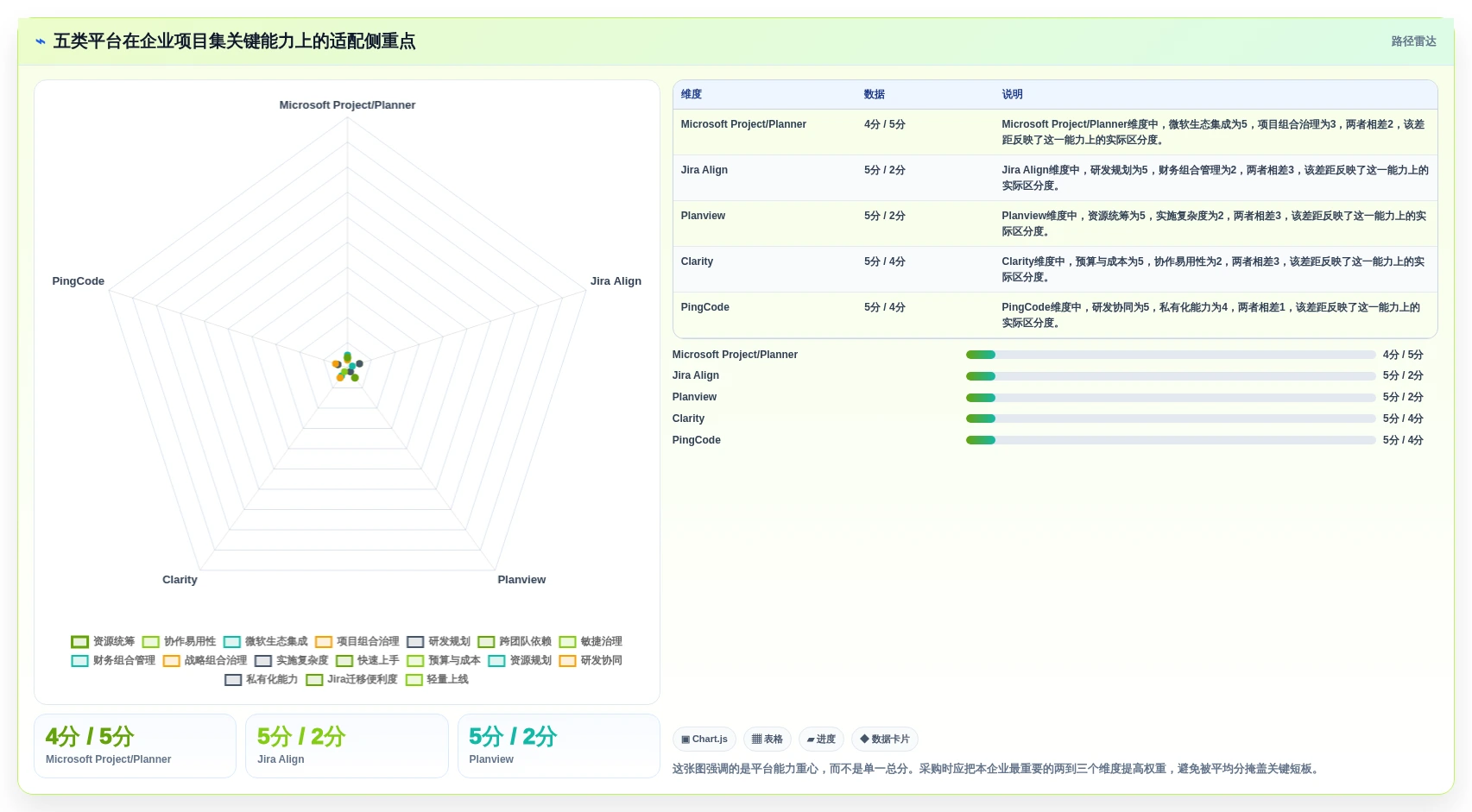
Task: Click the Clarity description mentioning 预算与成本为5
Action: point(1215,269)
